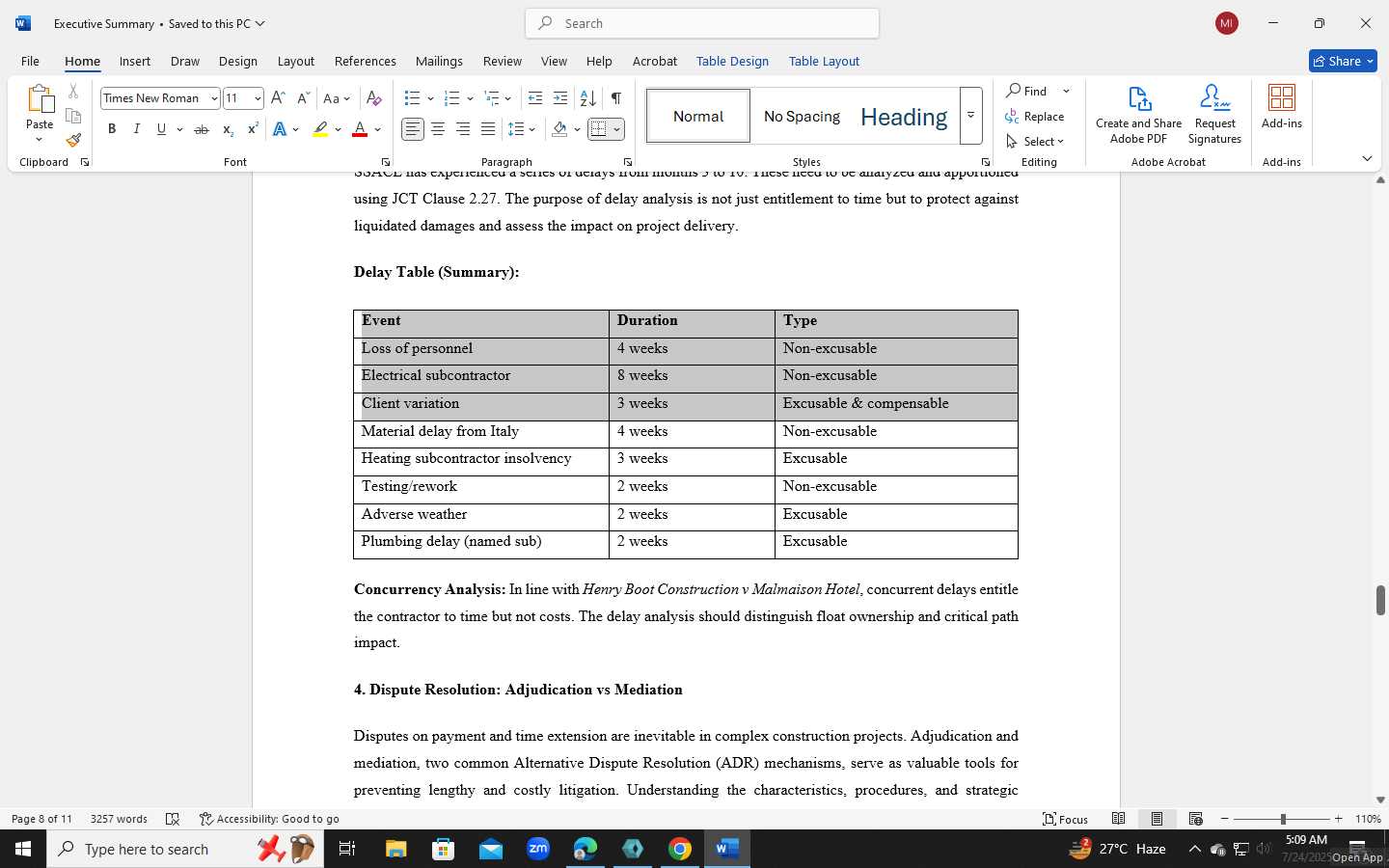This screenshot has width=1389, height=868.
Task: Open the font size dropdown
Action: click(258, 98)
